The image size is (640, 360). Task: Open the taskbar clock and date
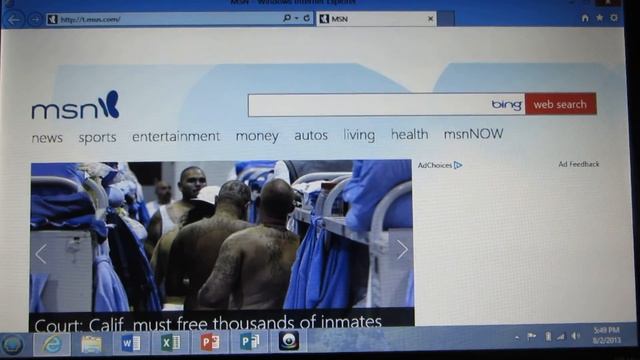607,335
